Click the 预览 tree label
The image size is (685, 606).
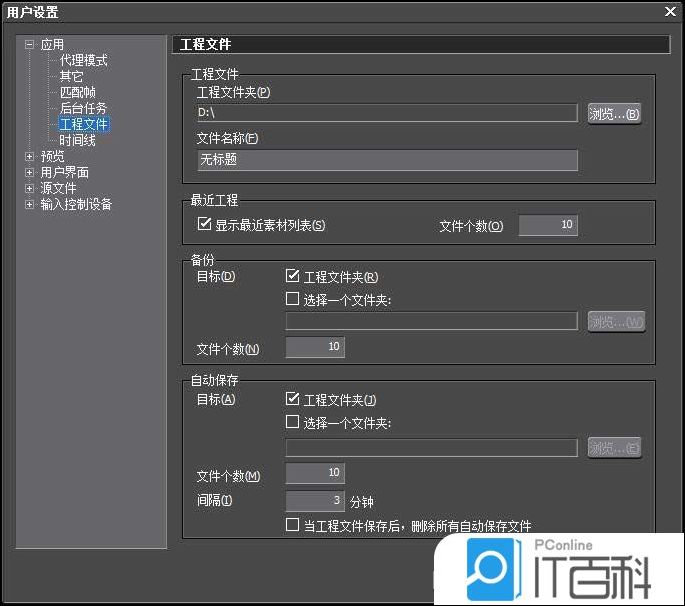pyautogui.click(x=52, y=156)
